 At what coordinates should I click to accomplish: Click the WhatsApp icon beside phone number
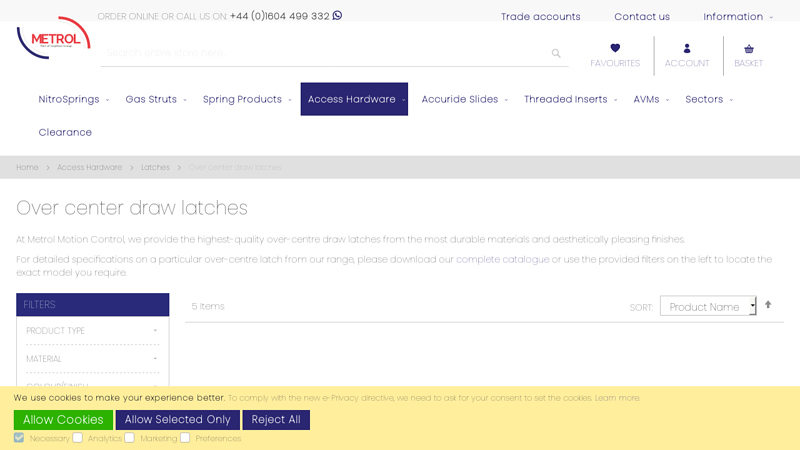[337, 16]
